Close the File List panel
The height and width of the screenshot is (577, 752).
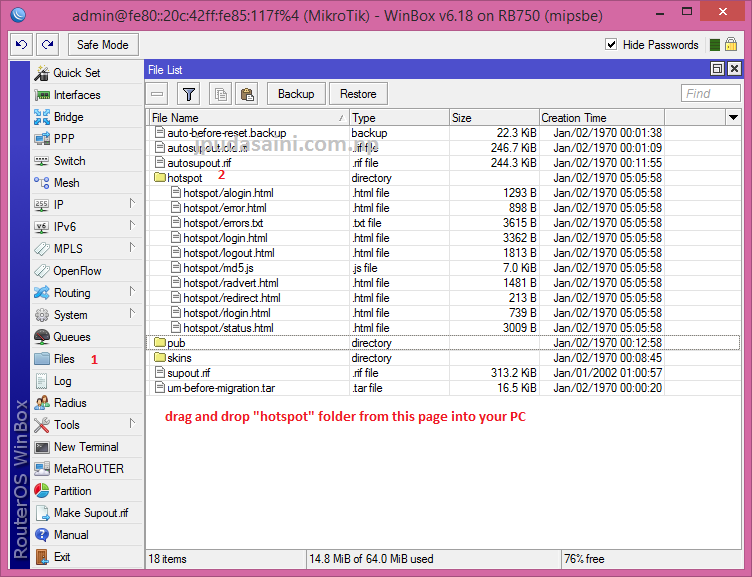[x=734, y=69]
